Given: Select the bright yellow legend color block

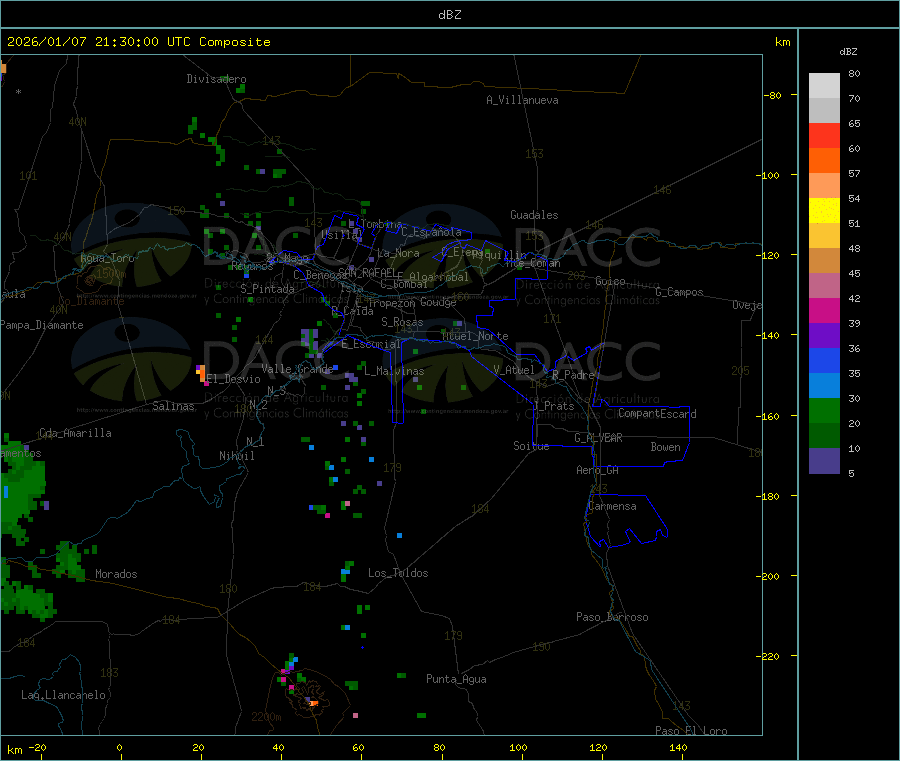Looking at the screenshot, I should tap(824, 210).
